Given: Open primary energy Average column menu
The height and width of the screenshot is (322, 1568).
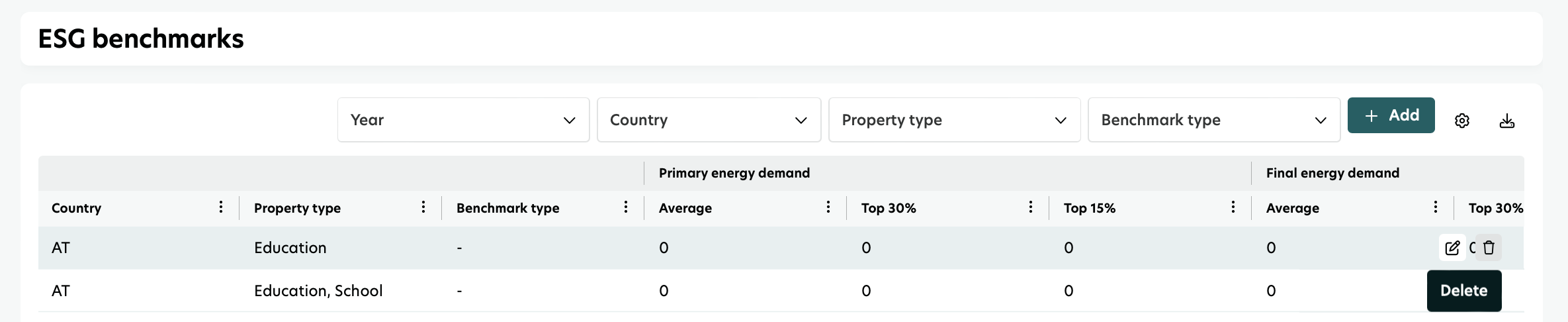Looking at the screenshot, I should point(828,207).
